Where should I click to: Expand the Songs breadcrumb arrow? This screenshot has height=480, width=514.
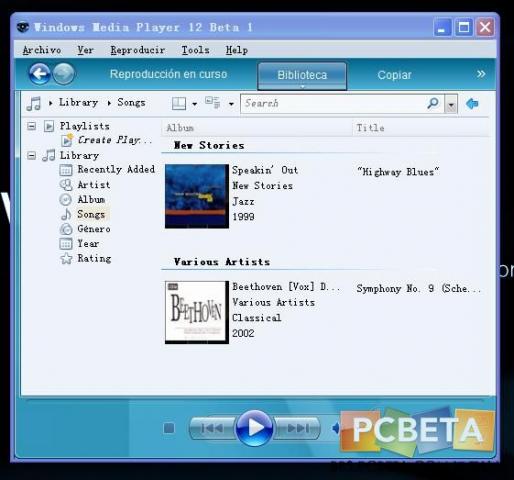[109, 103]
